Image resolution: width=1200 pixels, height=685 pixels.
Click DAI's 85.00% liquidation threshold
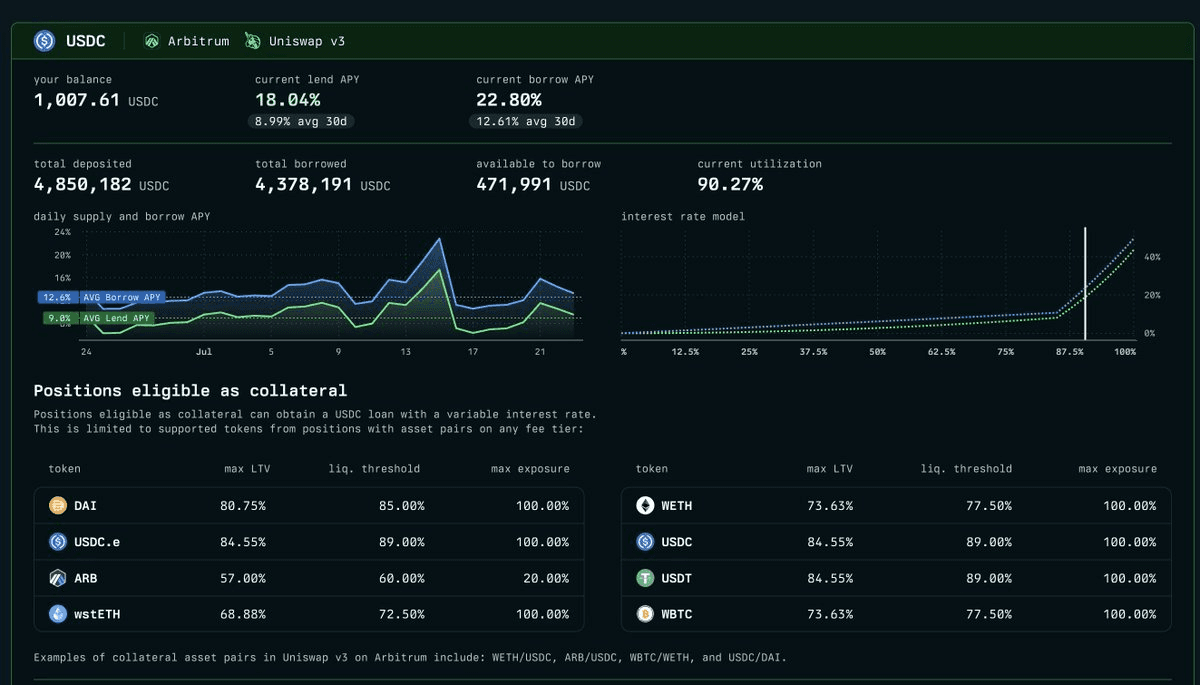pyautogui.click(x=401, y=506)
